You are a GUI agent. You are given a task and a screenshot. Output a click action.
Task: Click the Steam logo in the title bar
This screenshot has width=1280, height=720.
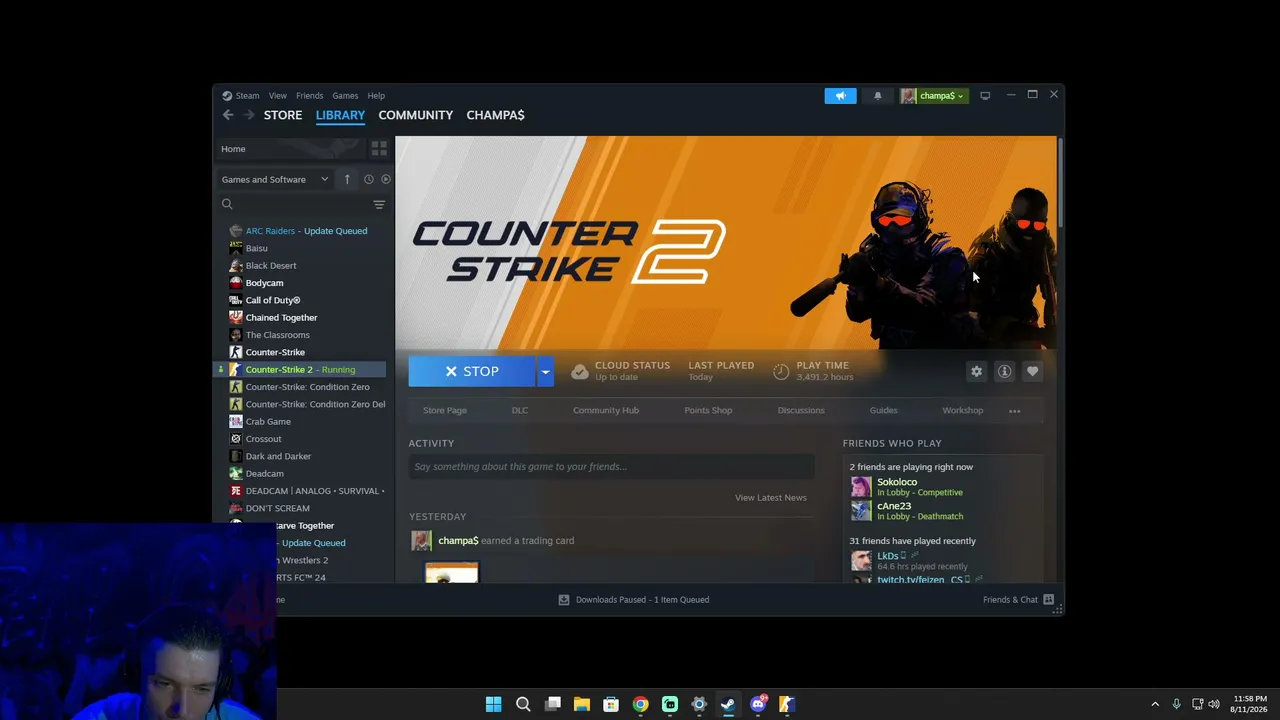click(x=227, y=96)
